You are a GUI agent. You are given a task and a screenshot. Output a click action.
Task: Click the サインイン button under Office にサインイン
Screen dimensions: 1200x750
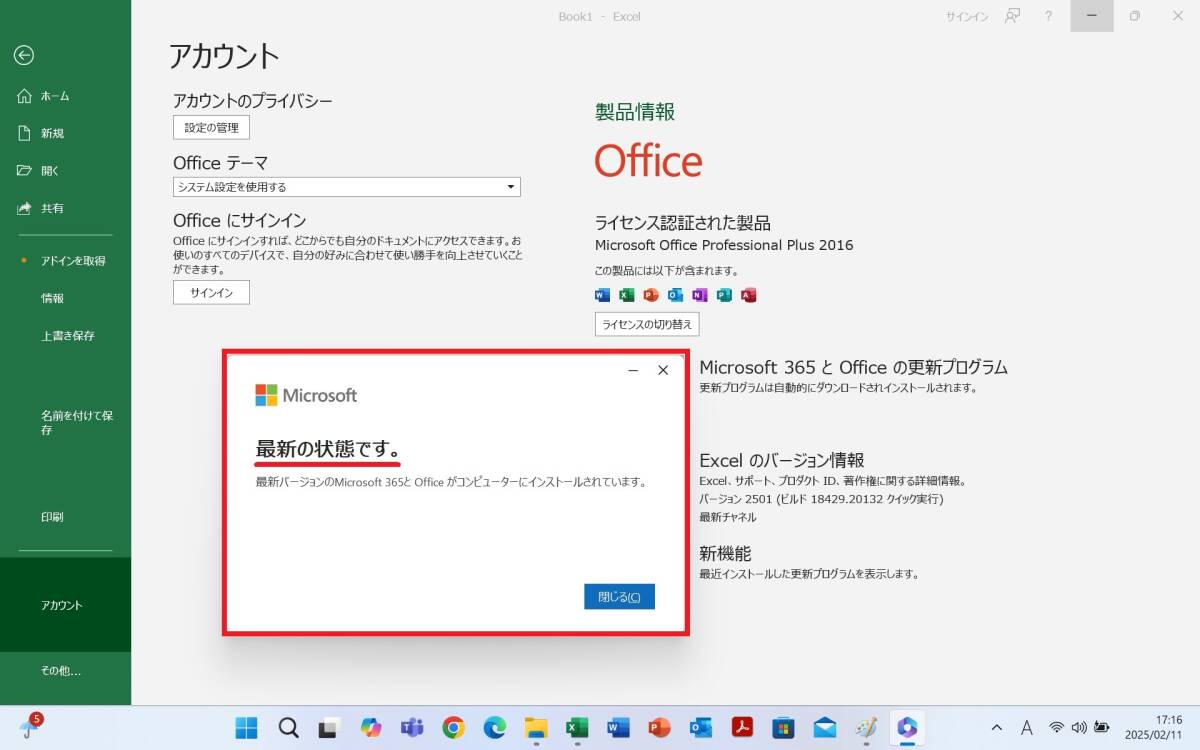click(x=211, y=293)
